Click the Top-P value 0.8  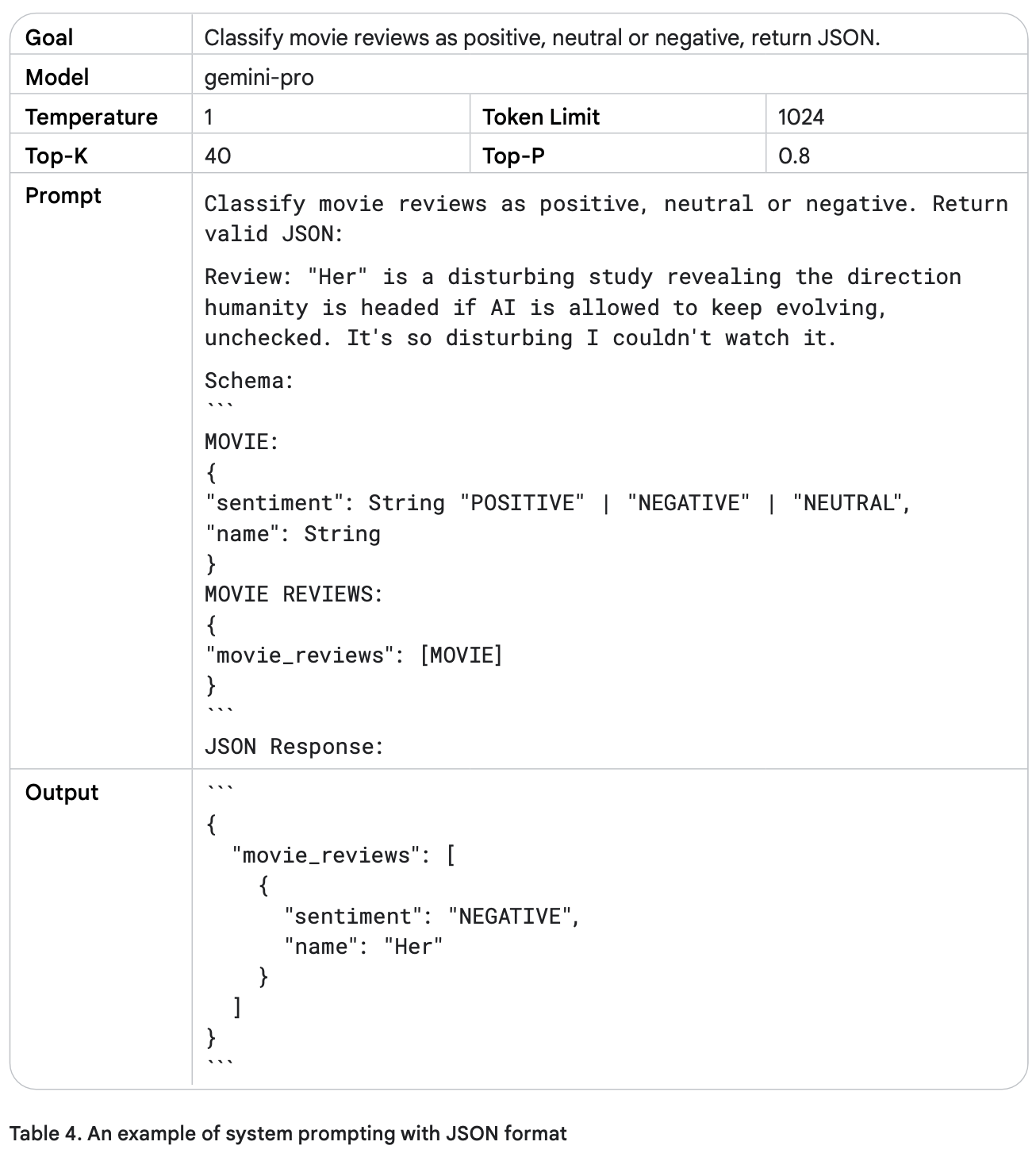click(794, 156)
